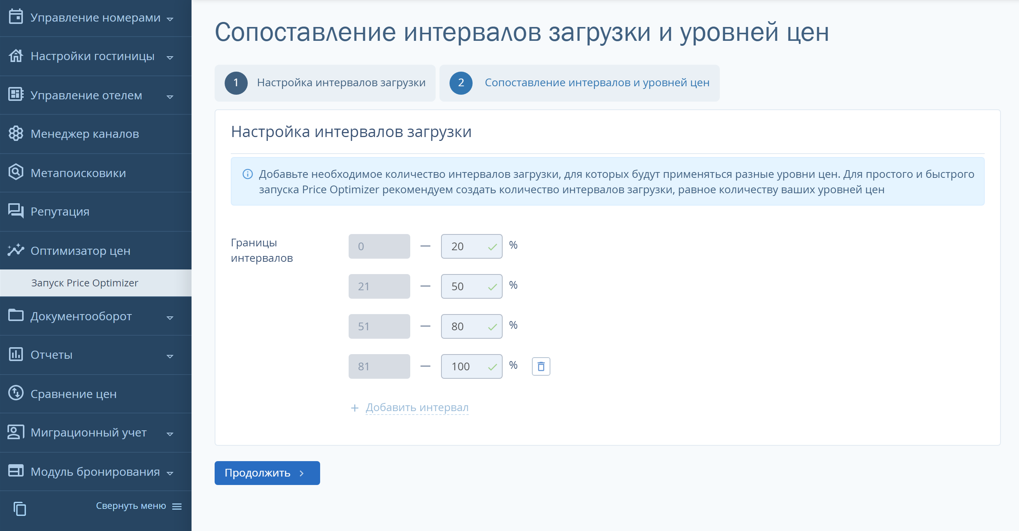Screen dimensions: 1019x531
Task: Click the Настройка интервалов загрузки section heading
Action: (351, 132)
